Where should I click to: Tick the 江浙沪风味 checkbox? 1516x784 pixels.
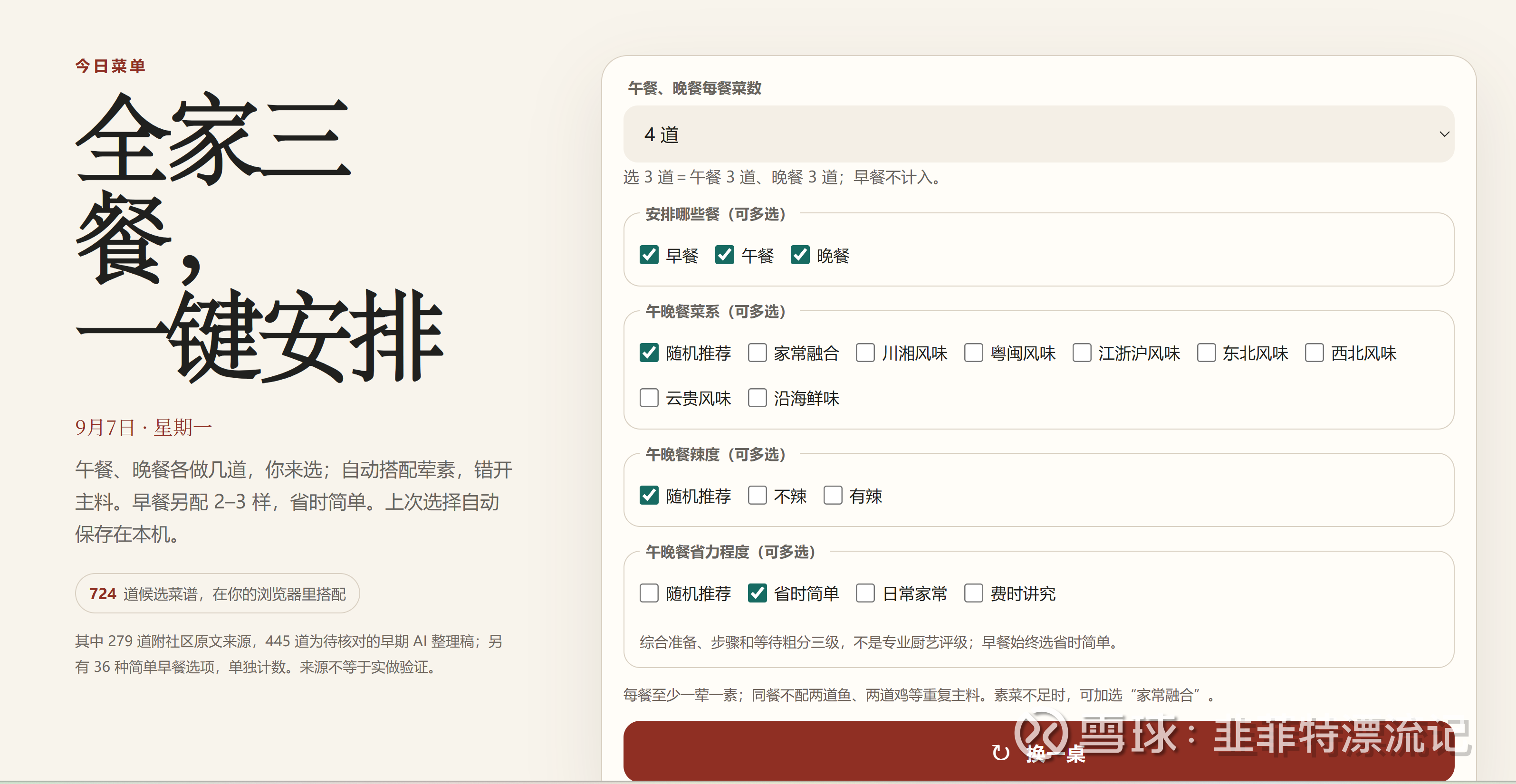tap(1082, 353)
